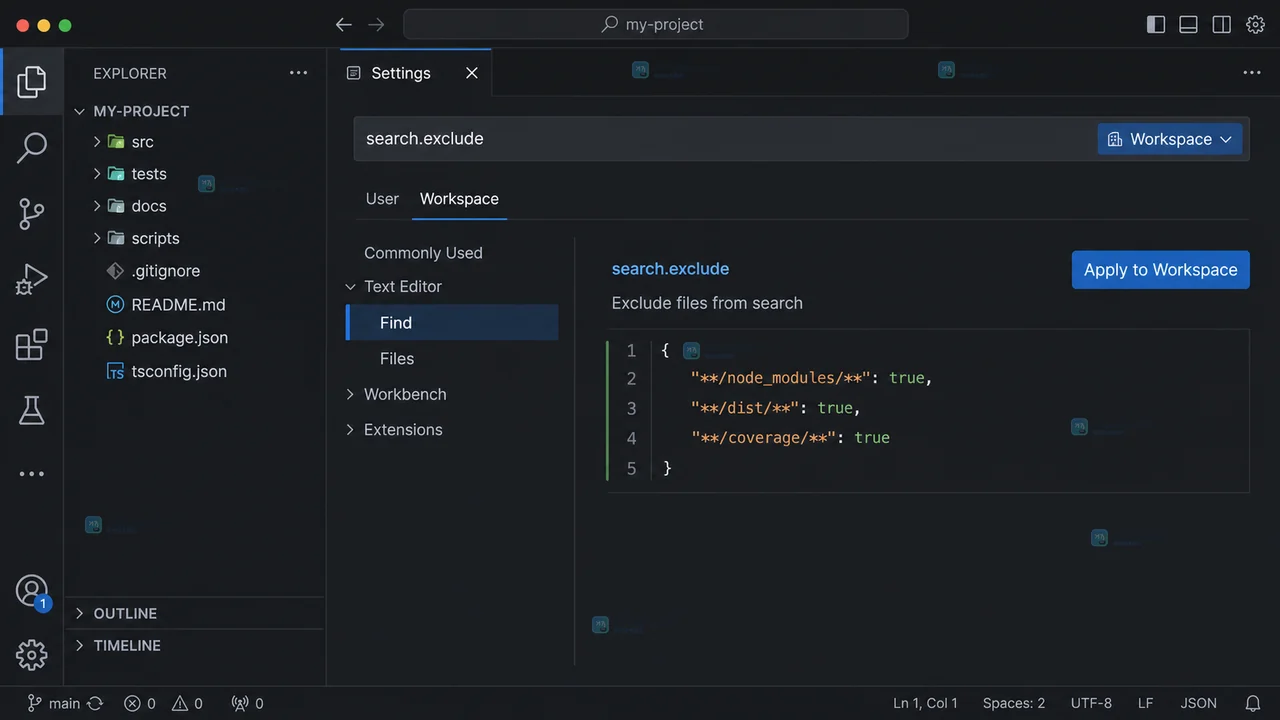Screen dimensions: 1280x720
Task: Open the Explorer view in activity bar
Action: (x=32, y=82)
